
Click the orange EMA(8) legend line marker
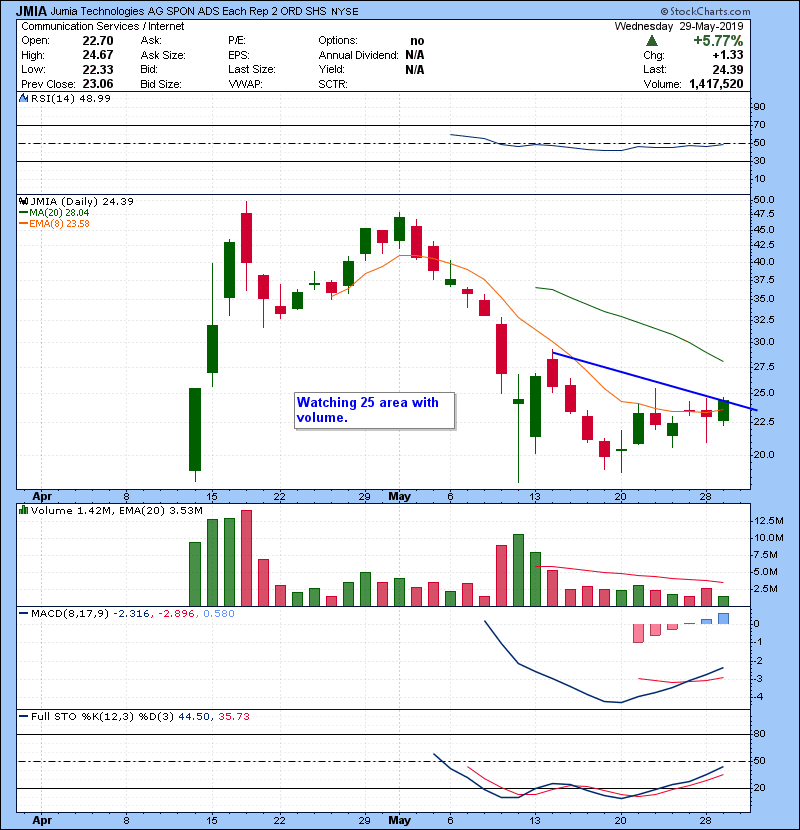pyautogui.click(x=23, y=223)
